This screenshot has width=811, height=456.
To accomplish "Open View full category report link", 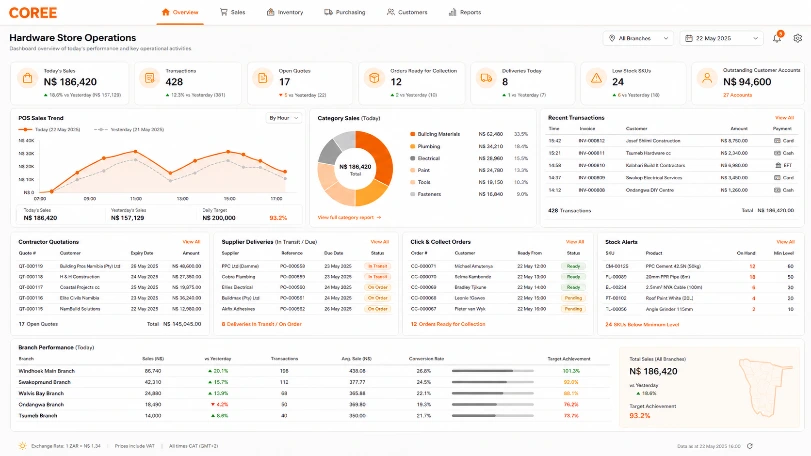I will point(349,218).
